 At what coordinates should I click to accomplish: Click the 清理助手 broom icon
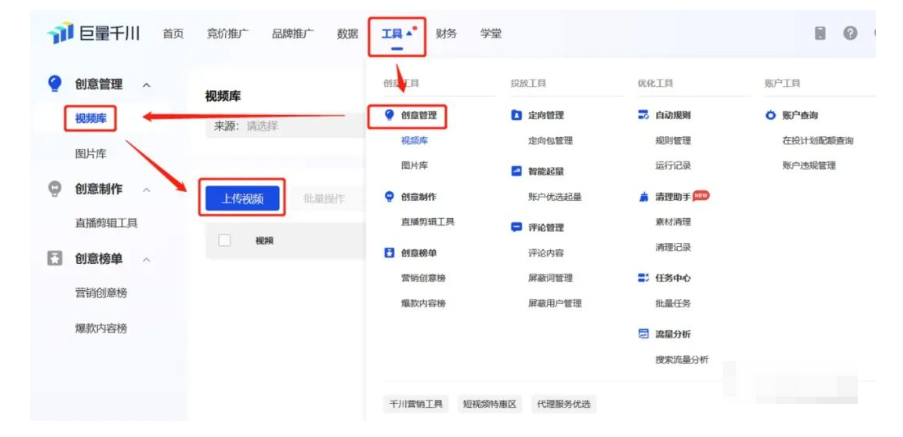[x=643, y=197]
